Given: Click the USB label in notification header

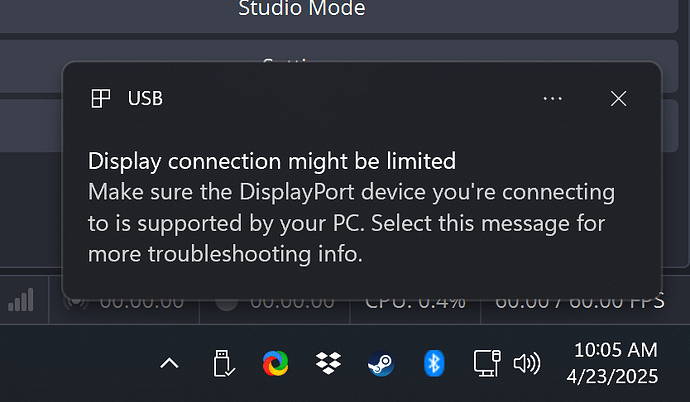Looking at the screenshot, I should pyautogui.click(x=145, y=98).
